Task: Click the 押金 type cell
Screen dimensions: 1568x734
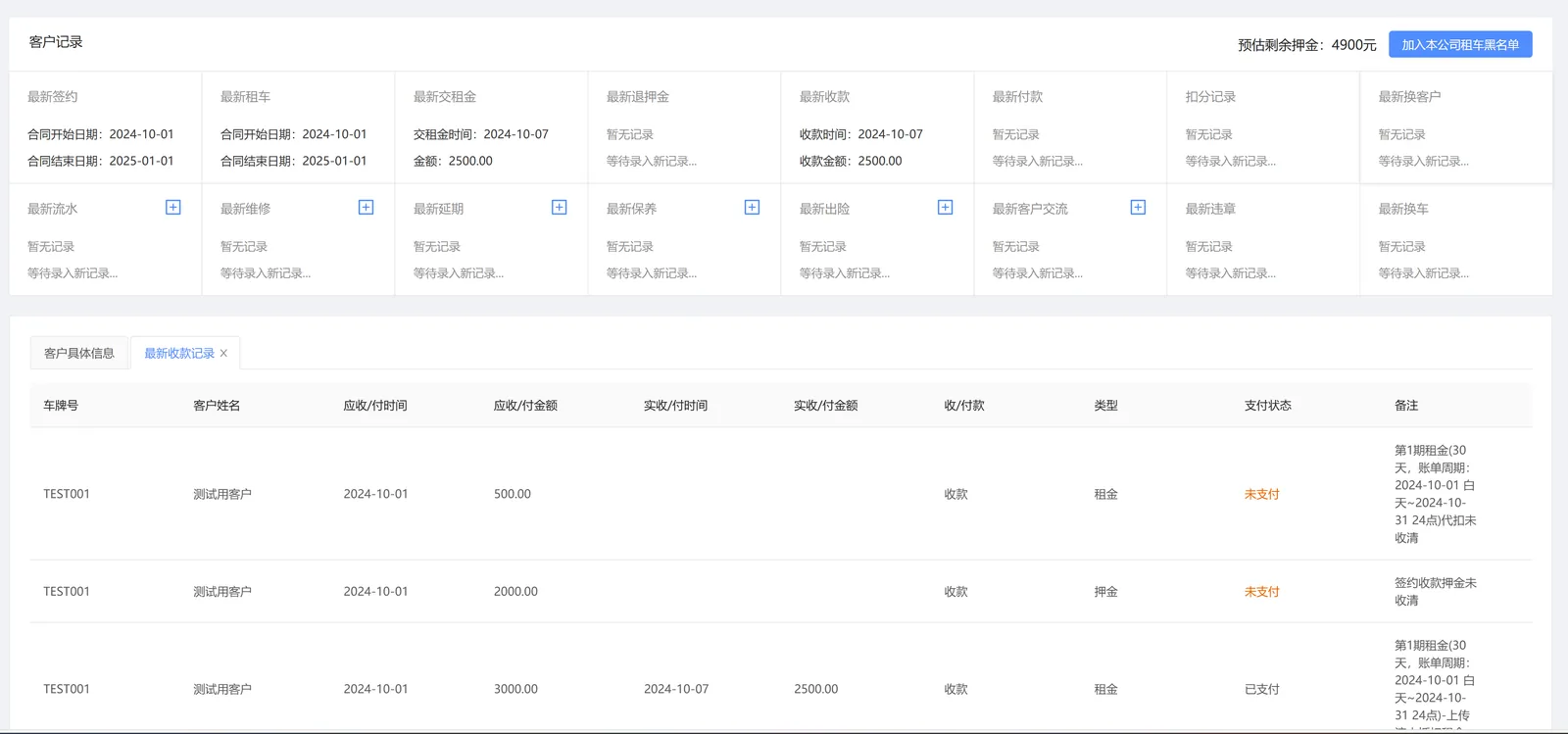Action: [x=1106, y=592]
